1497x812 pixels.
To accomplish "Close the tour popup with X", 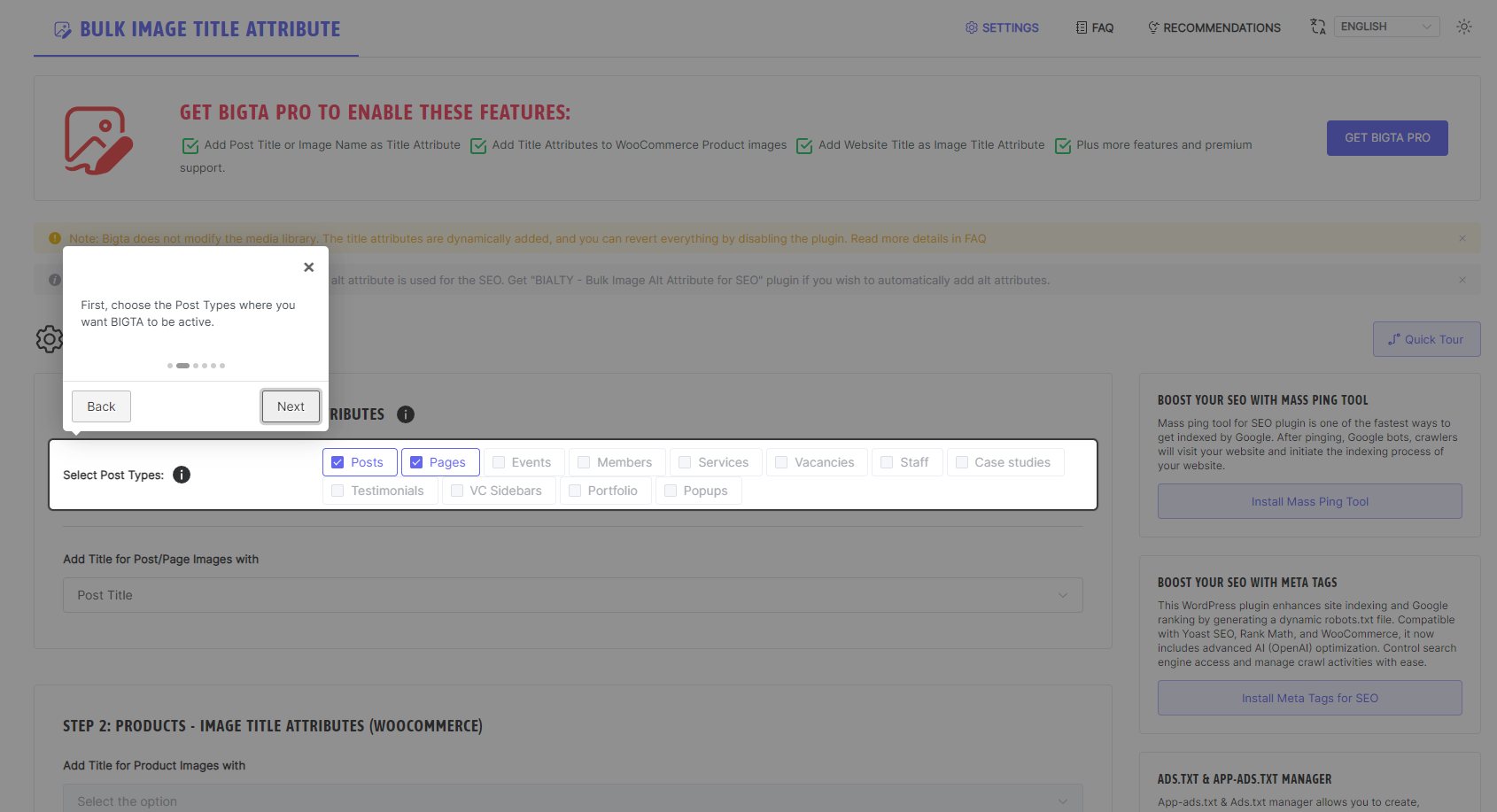I will coord(308,267).
